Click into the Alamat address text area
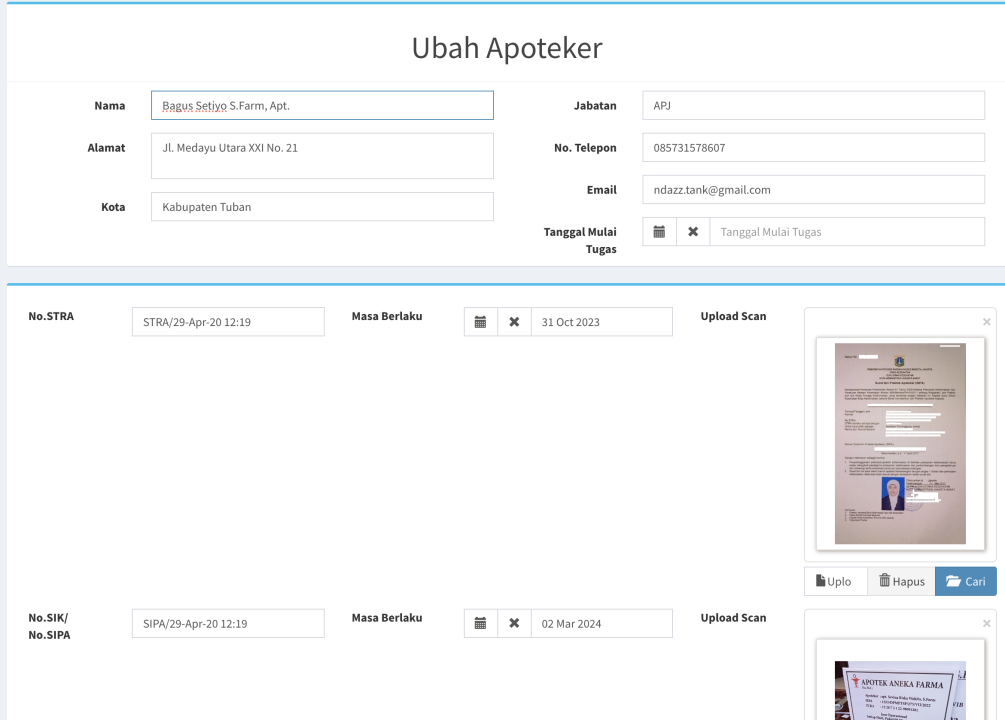The height and width of the screenshot is (720, 1005). pyautogui.click(x=322, y=156)
